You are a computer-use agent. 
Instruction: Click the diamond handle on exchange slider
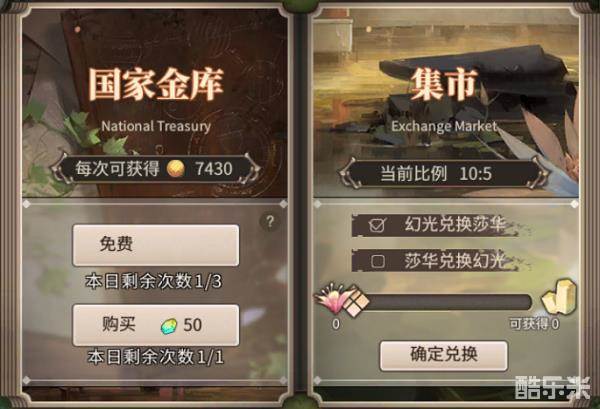(x=355, y=301)
